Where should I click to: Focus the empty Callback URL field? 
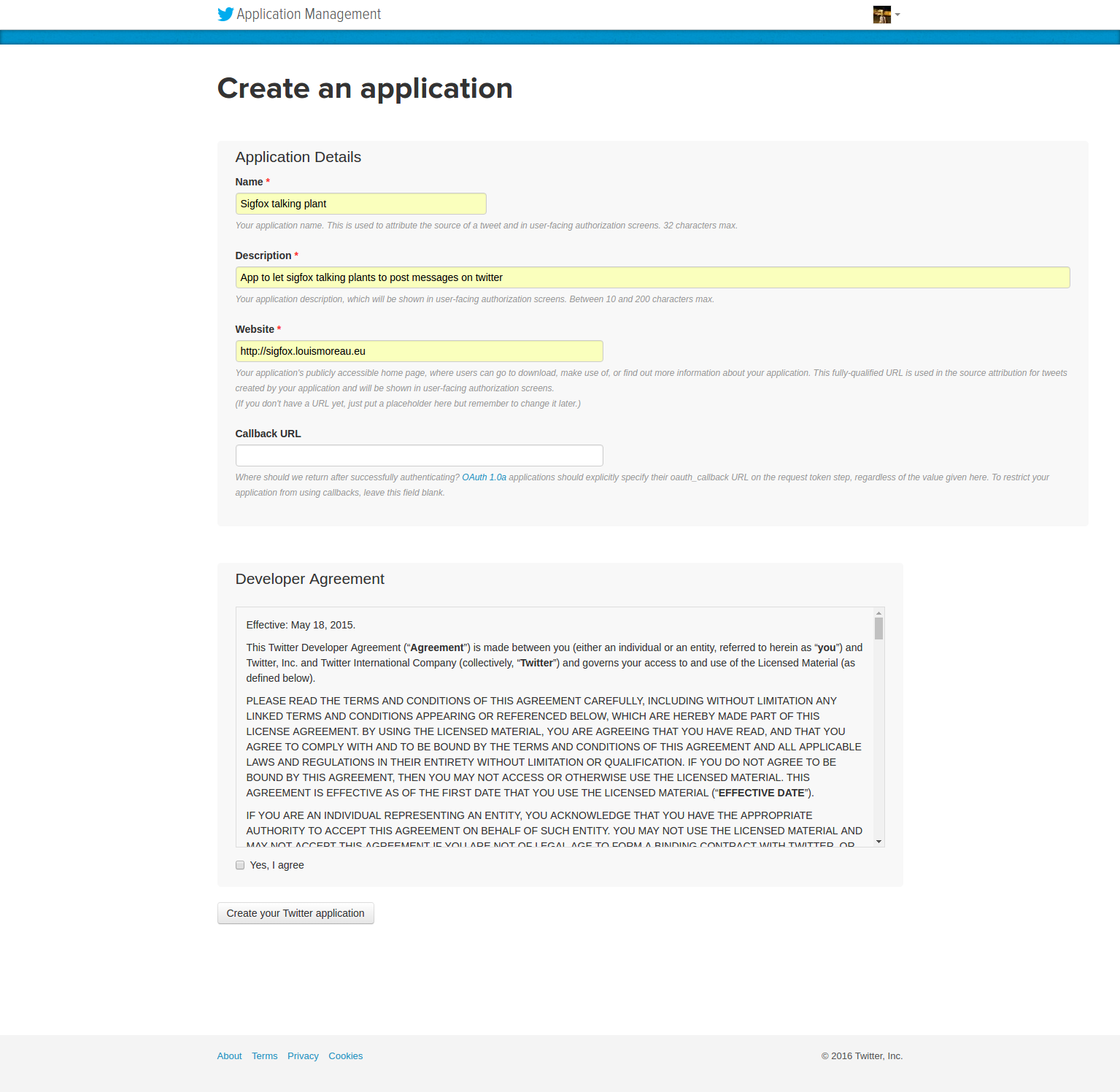pos(419,455)
